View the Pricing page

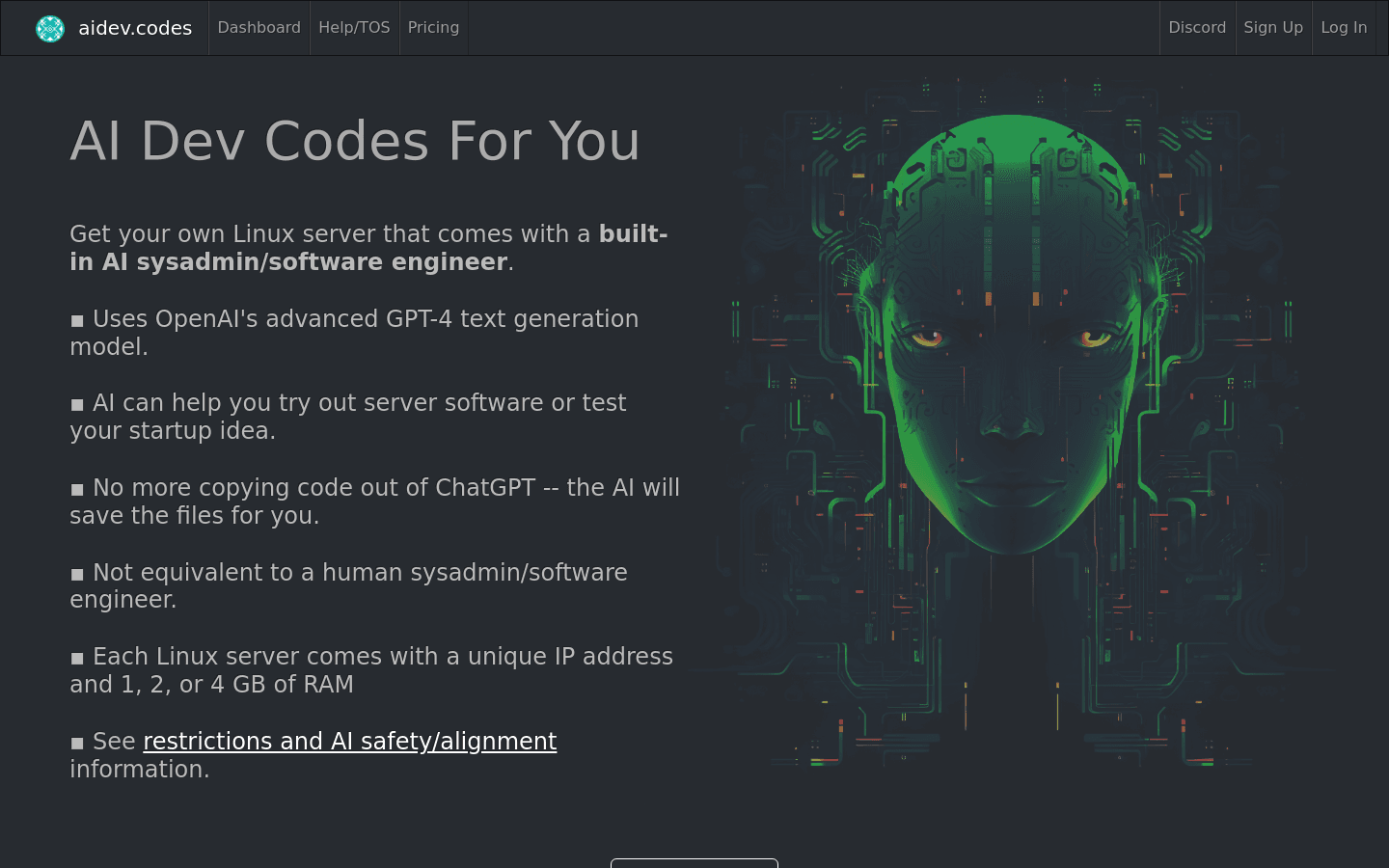[x=433, y=27]
